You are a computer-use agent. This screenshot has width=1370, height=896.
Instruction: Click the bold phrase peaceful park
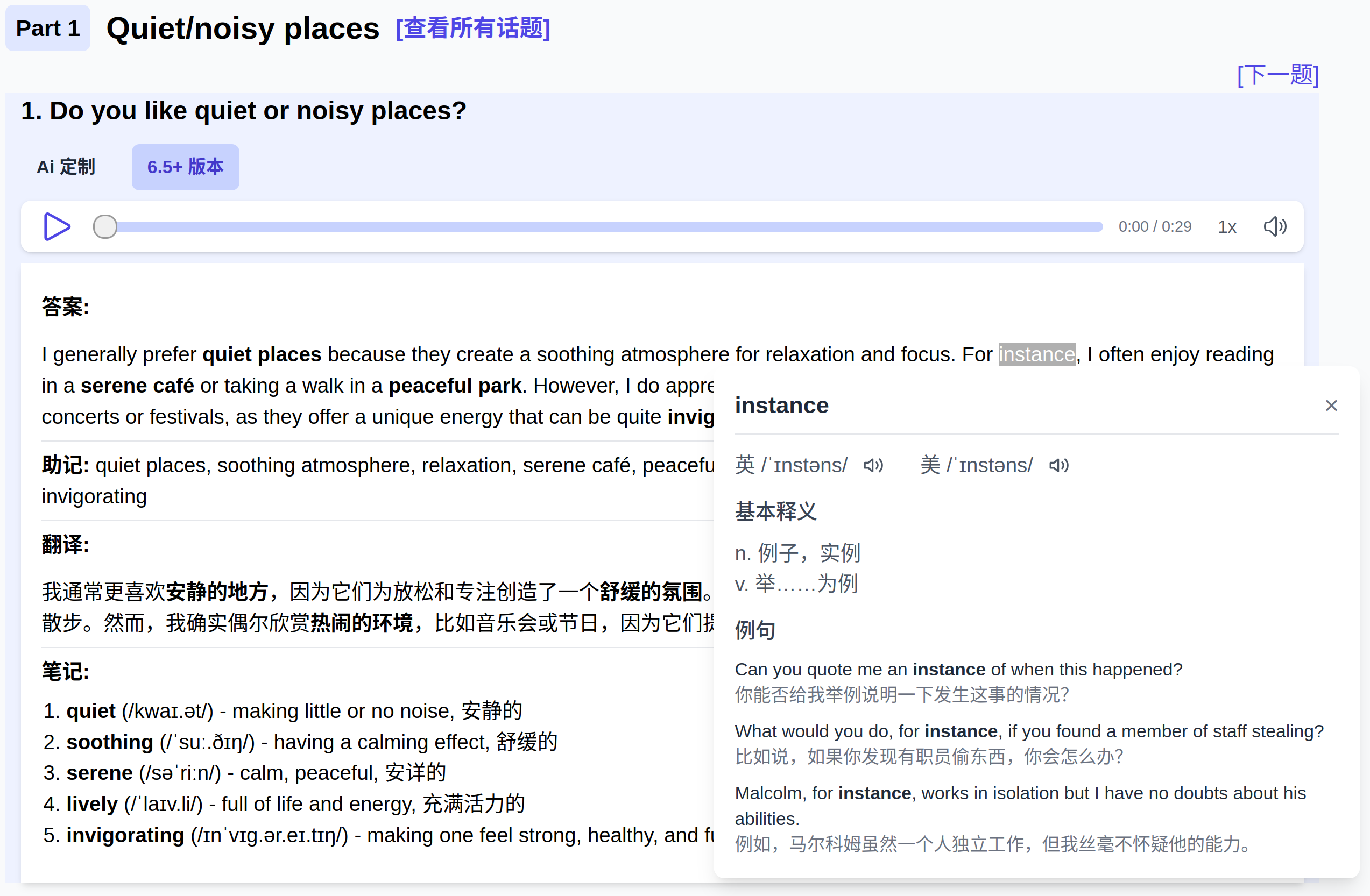pos(455,386)
